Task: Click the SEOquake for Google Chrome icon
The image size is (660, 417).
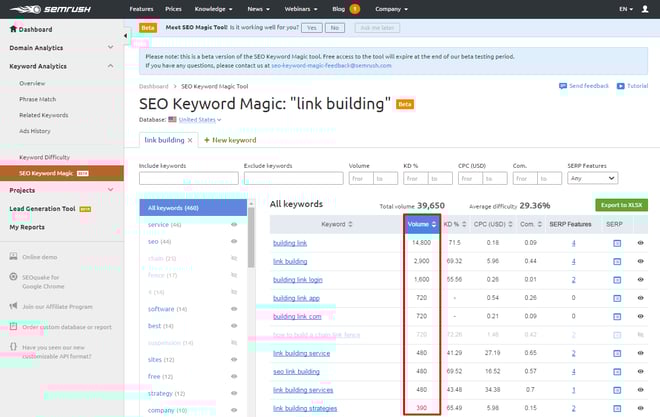Action: pos(13,277)
